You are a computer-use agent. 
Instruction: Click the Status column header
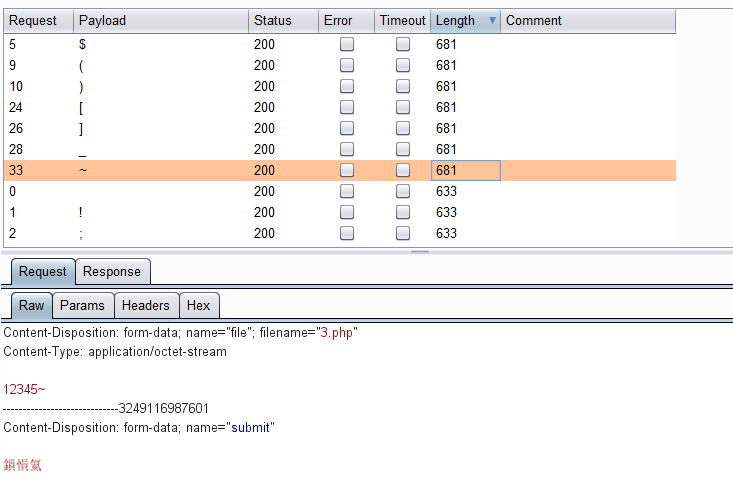pyautogui.click(x=283, y=21)
